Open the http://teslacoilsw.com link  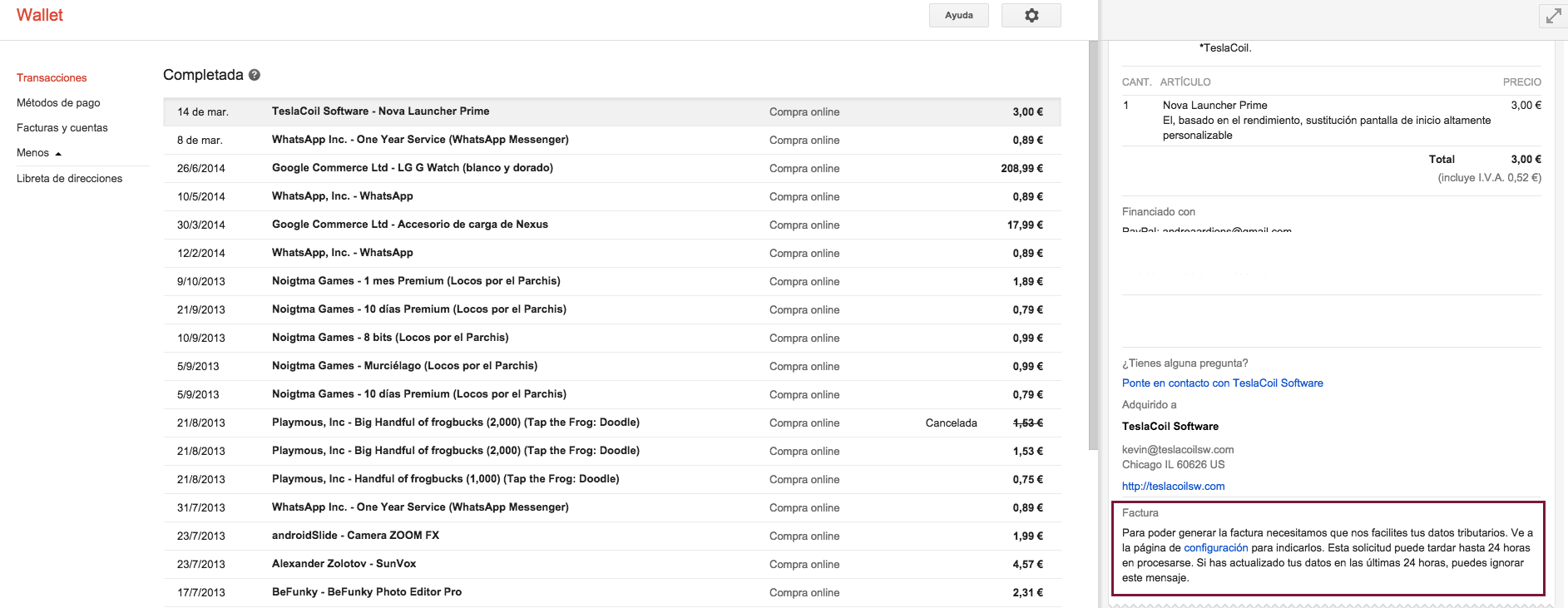tap(1173, 486)
